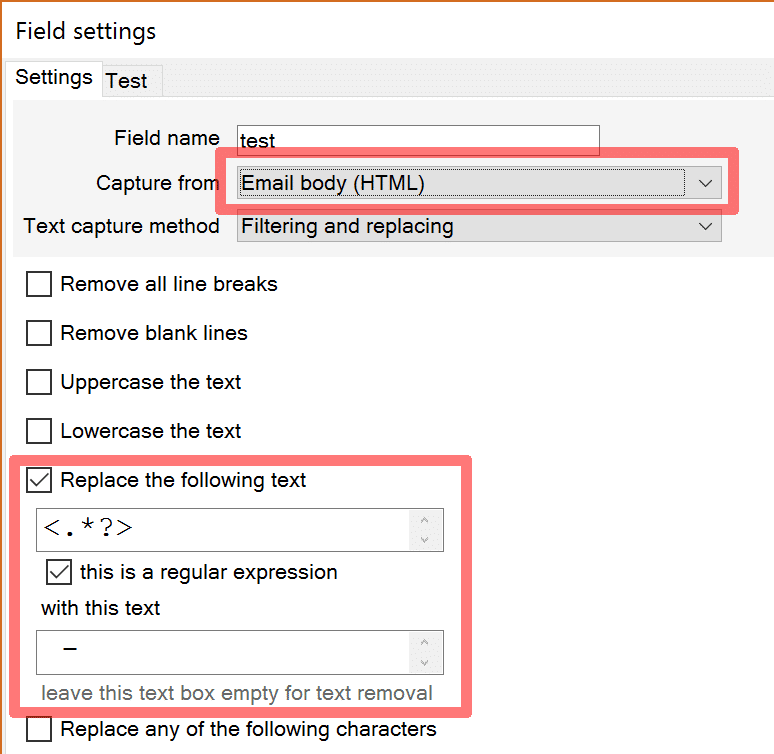The height and width of the screenshot is (754, 774).
Task: Enable Lowercase the text checkbox
Action: (39, 431)
